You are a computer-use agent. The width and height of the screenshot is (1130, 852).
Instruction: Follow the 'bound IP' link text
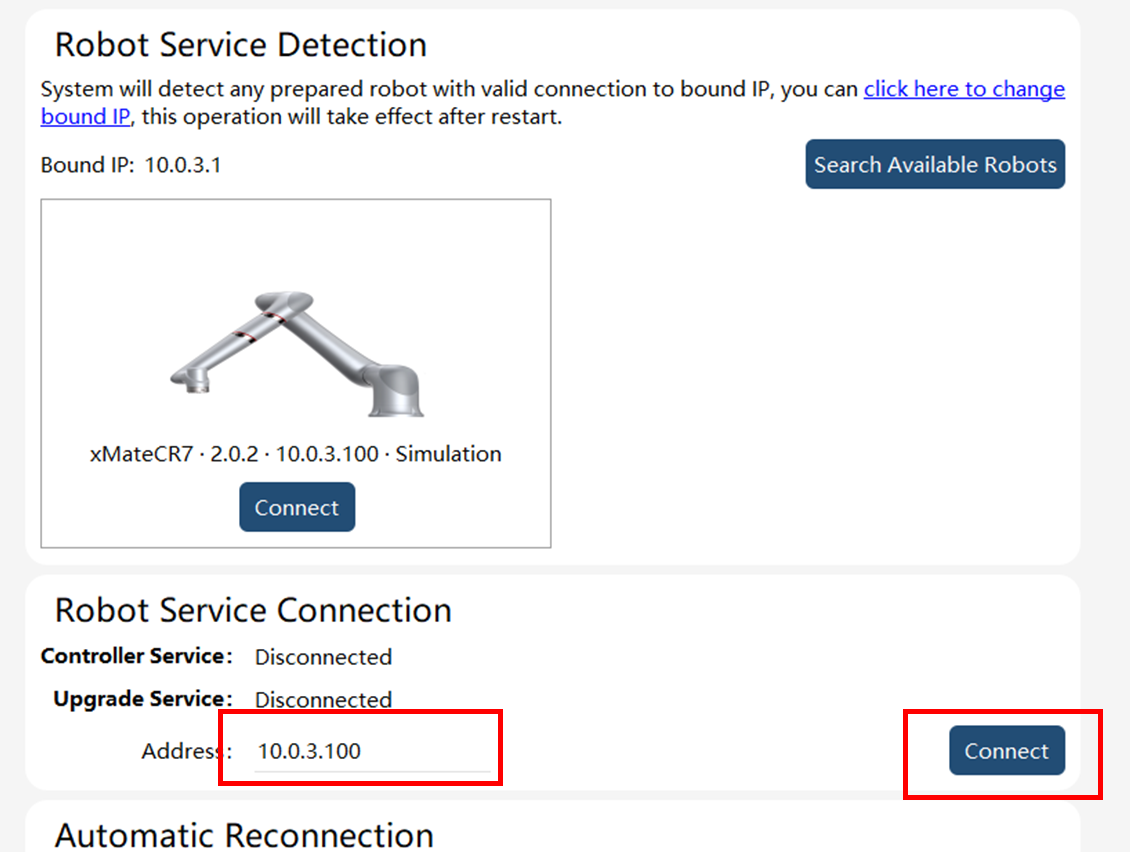85,116
